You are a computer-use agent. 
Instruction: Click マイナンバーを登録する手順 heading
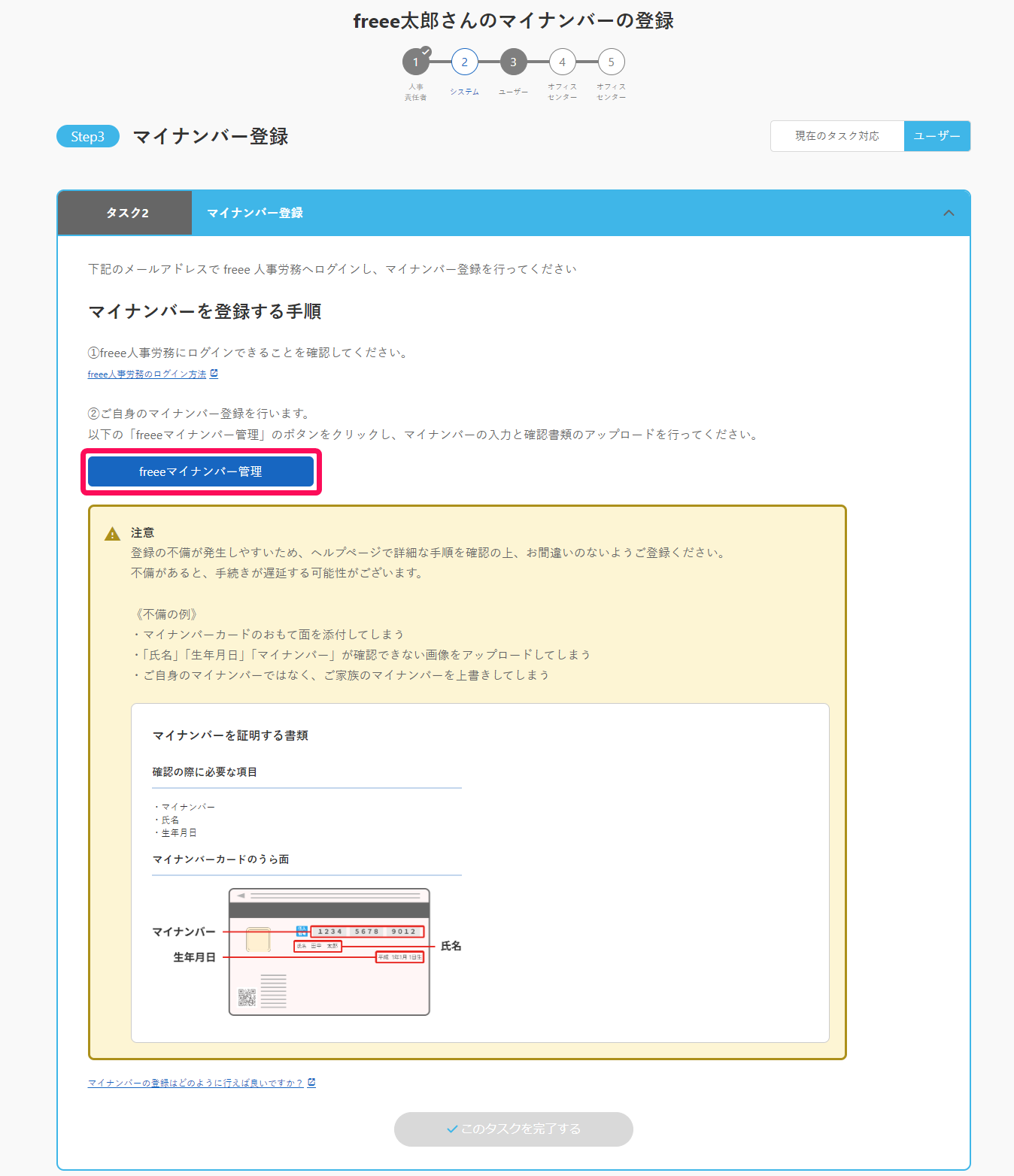pyautogui.click(x=205, y=311)
